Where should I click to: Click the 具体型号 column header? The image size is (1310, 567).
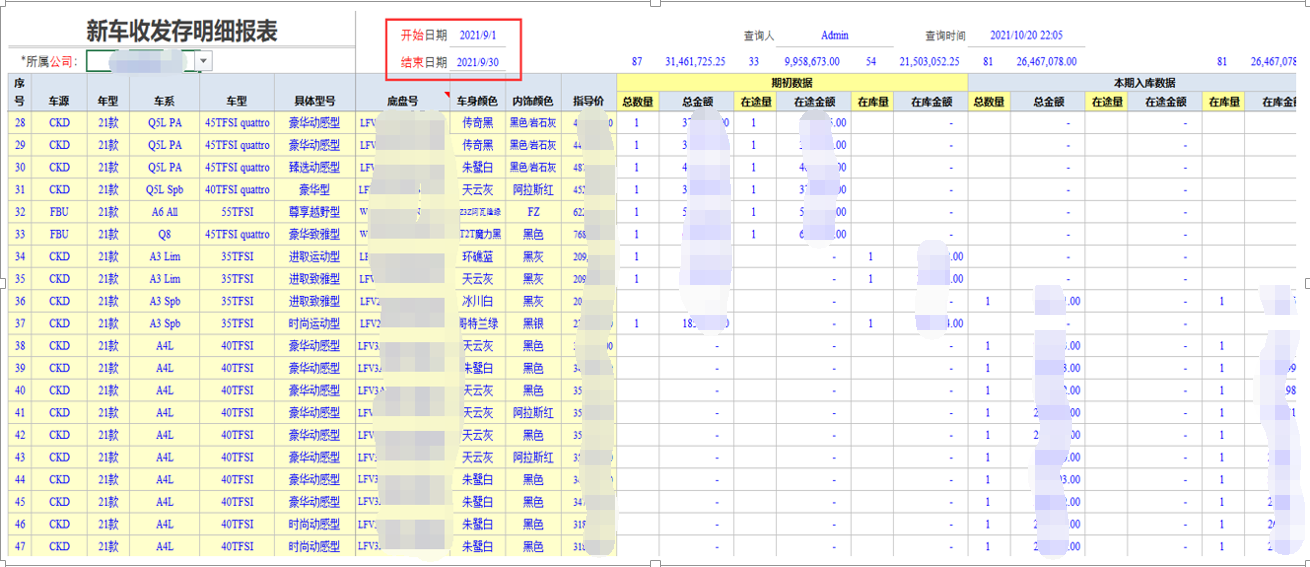click(x=314, y=101)
